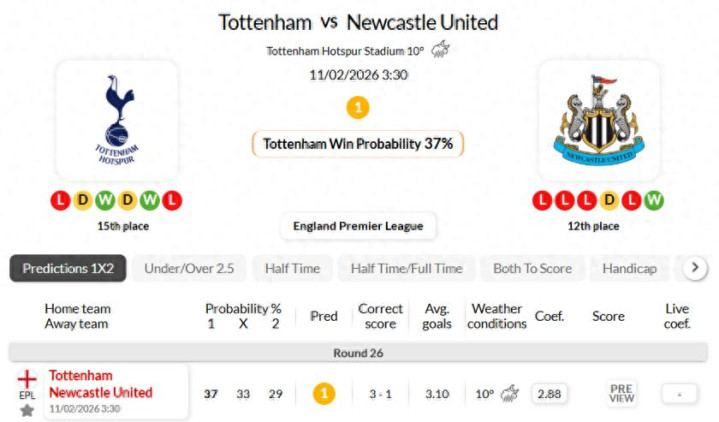Screen dimensions: 719x422
Task: Open the Half Time/Full Time tab
Action: pyautogui.click(x=407, y=268)
